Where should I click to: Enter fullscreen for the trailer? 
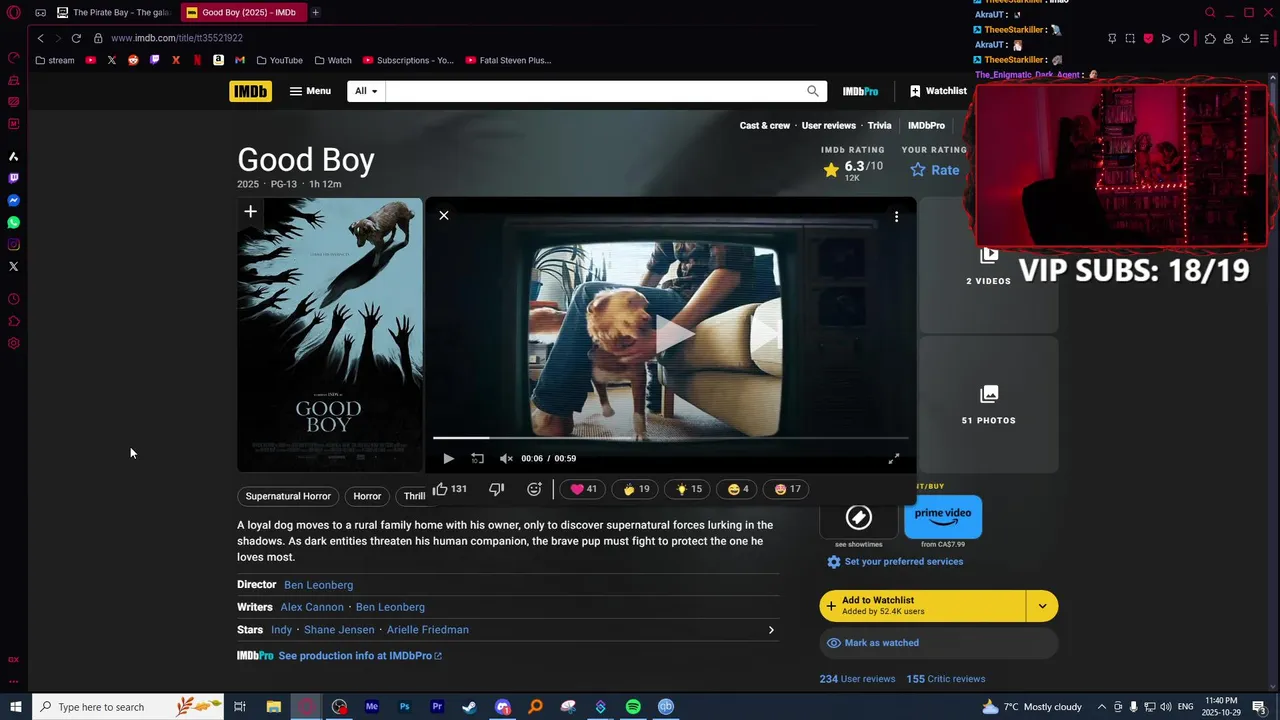point(894,458)
